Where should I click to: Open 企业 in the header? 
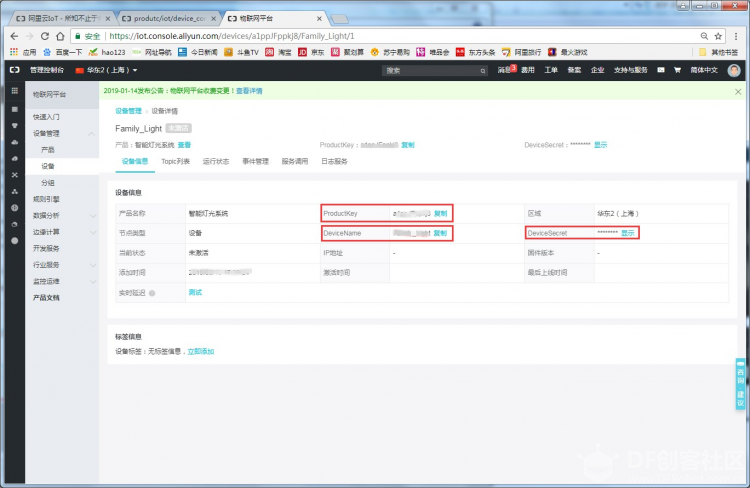point(598,70)
